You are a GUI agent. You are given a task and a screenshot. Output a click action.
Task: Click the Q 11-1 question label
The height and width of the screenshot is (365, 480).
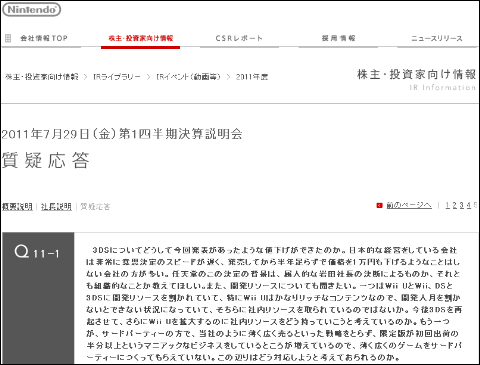coord(37,252)
